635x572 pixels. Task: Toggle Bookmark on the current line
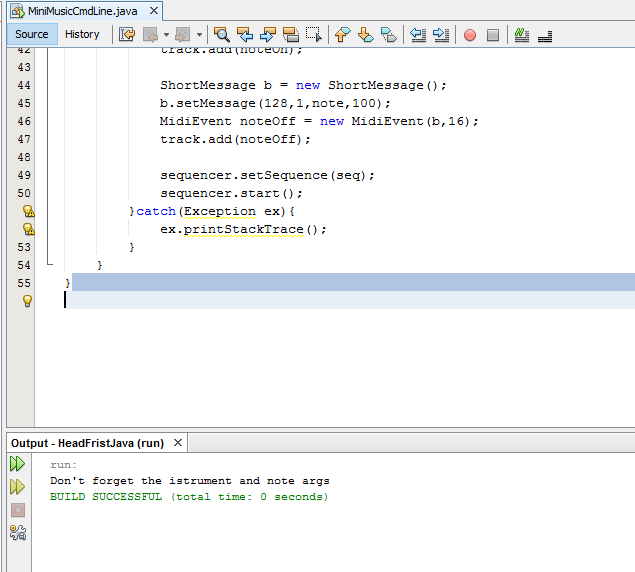pos(388,34)
